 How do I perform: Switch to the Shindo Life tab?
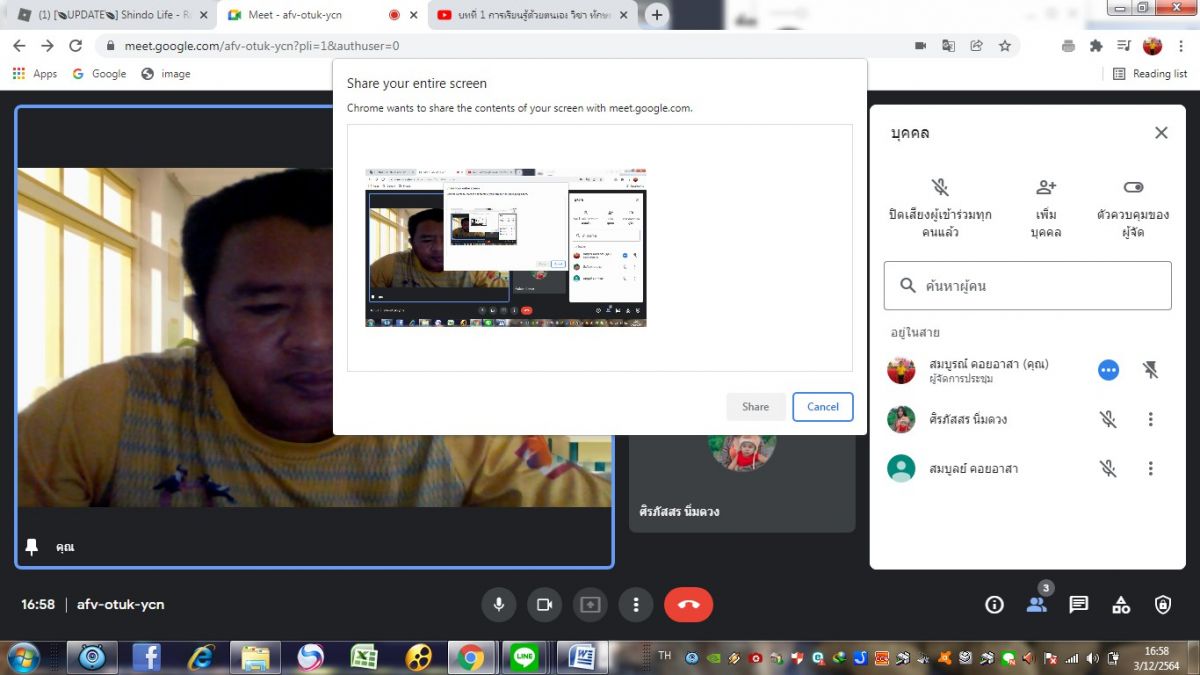point(110,15)
